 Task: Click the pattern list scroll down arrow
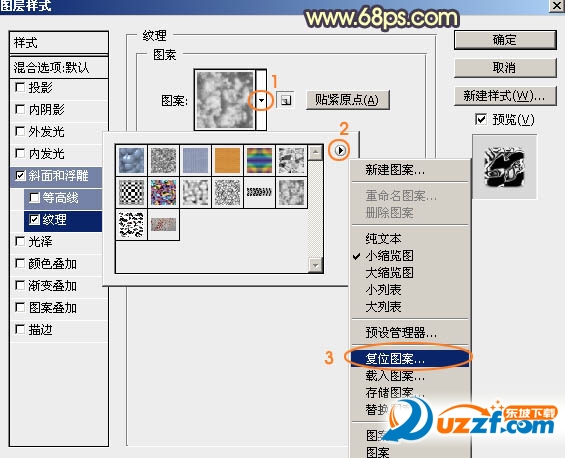315,265
